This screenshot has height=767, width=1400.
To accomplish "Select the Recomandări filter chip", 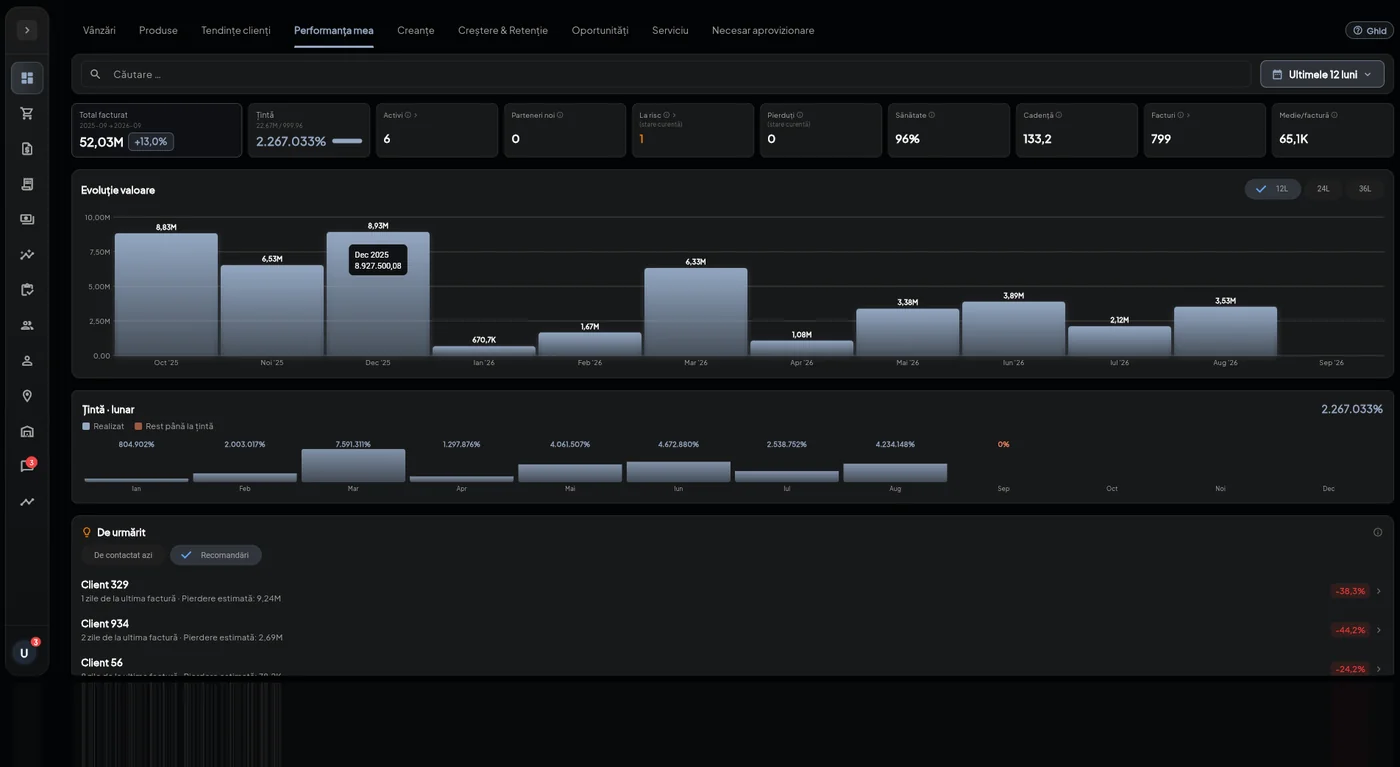I will click(216, 555).
